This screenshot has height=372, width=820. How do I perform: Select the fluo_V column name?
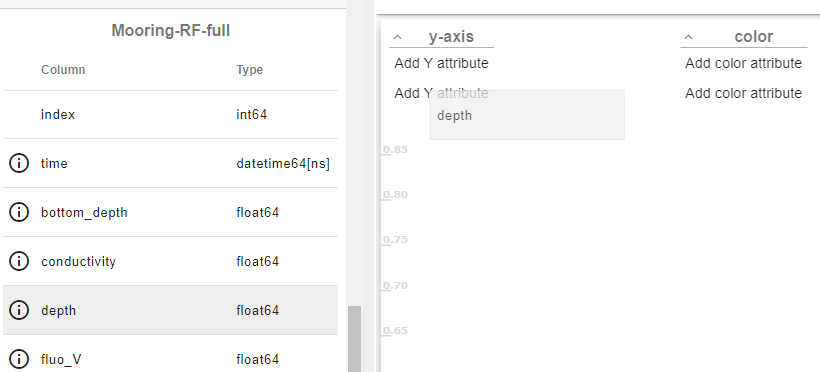click(61, 360)
